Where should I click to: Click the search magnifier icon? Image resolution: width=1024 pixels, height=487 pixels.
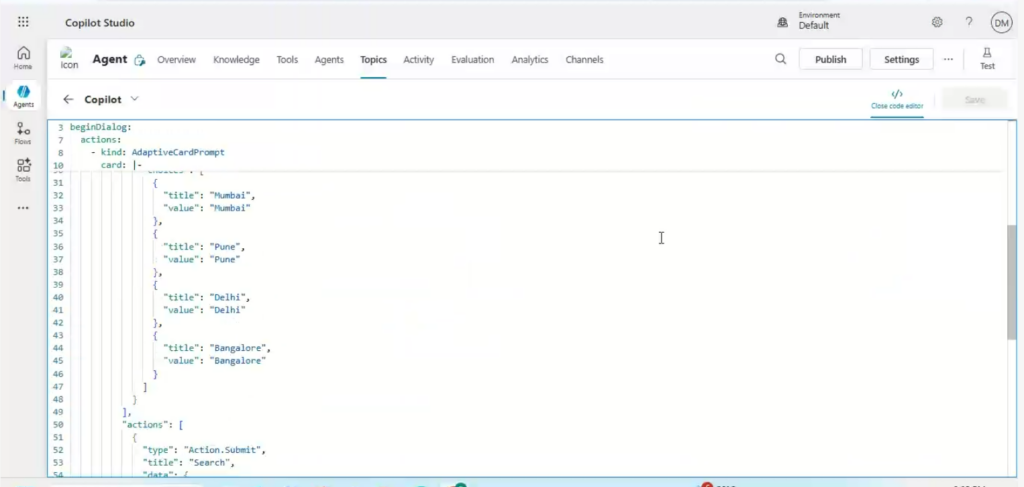pyautogui.click(x=780, y=59)
